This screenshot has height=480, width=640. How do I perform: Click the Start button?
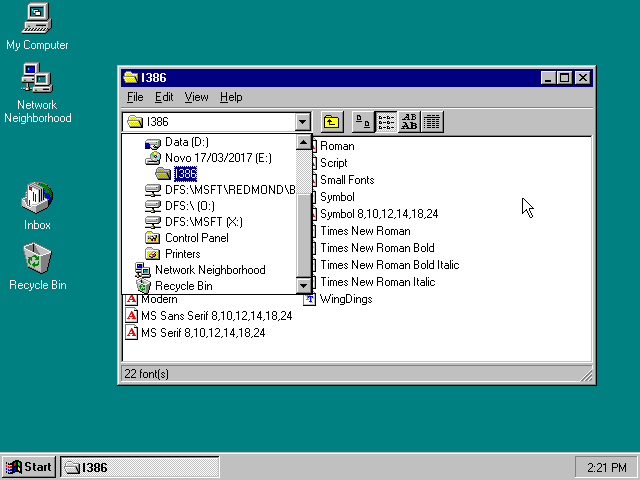pos(29,467)
